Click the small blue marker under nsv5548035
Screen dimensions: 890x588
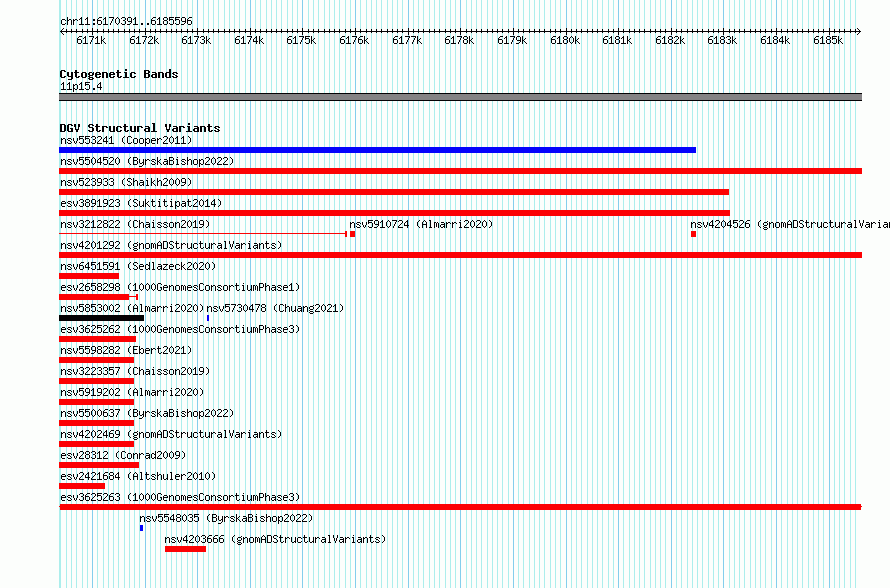(141, 528)
